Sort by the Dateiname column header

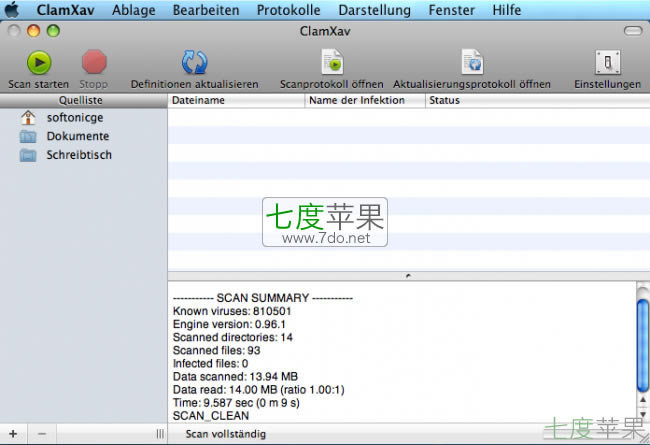[236, 100]
